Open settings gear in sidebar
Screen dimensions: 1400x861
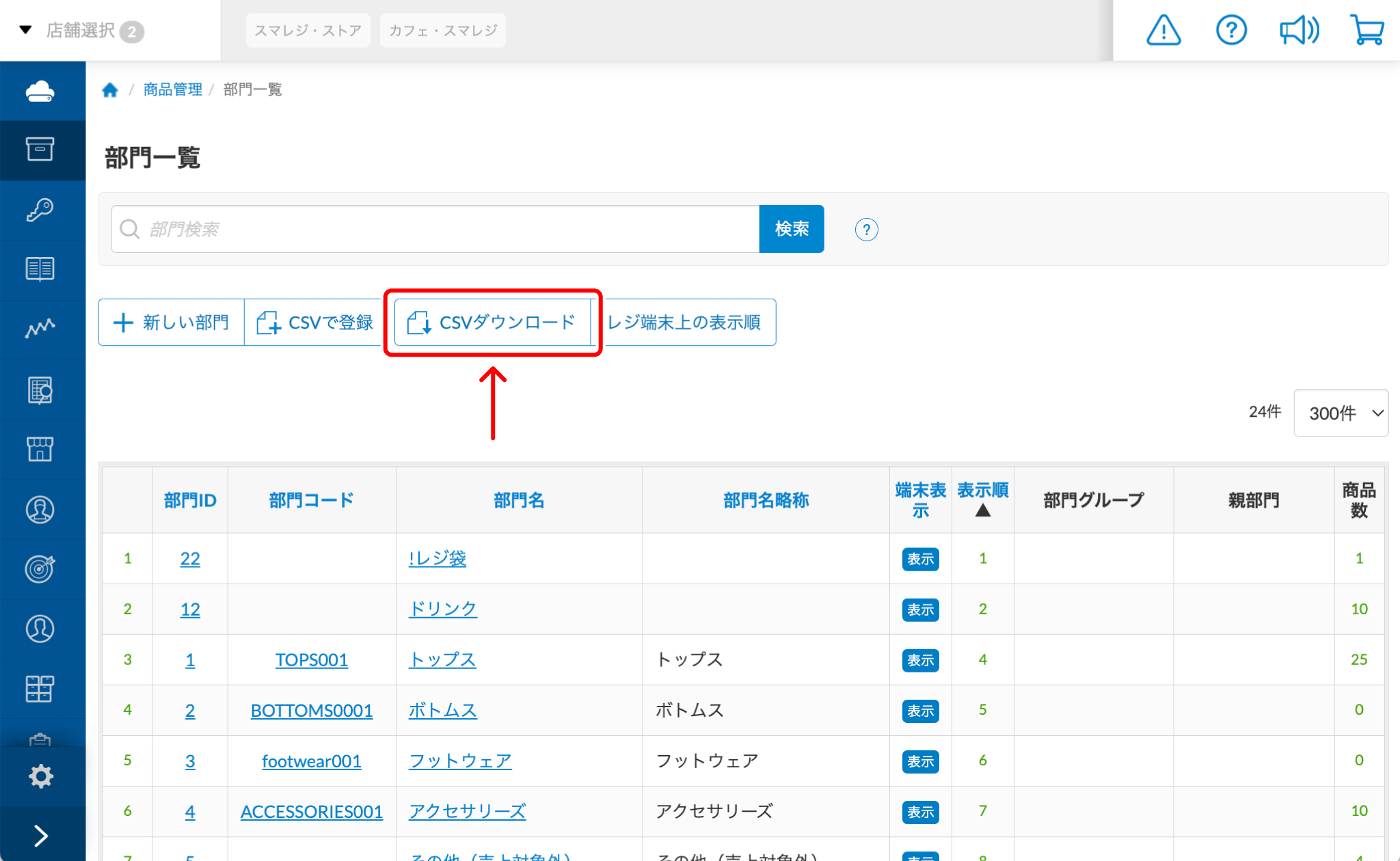click(40, 776)
